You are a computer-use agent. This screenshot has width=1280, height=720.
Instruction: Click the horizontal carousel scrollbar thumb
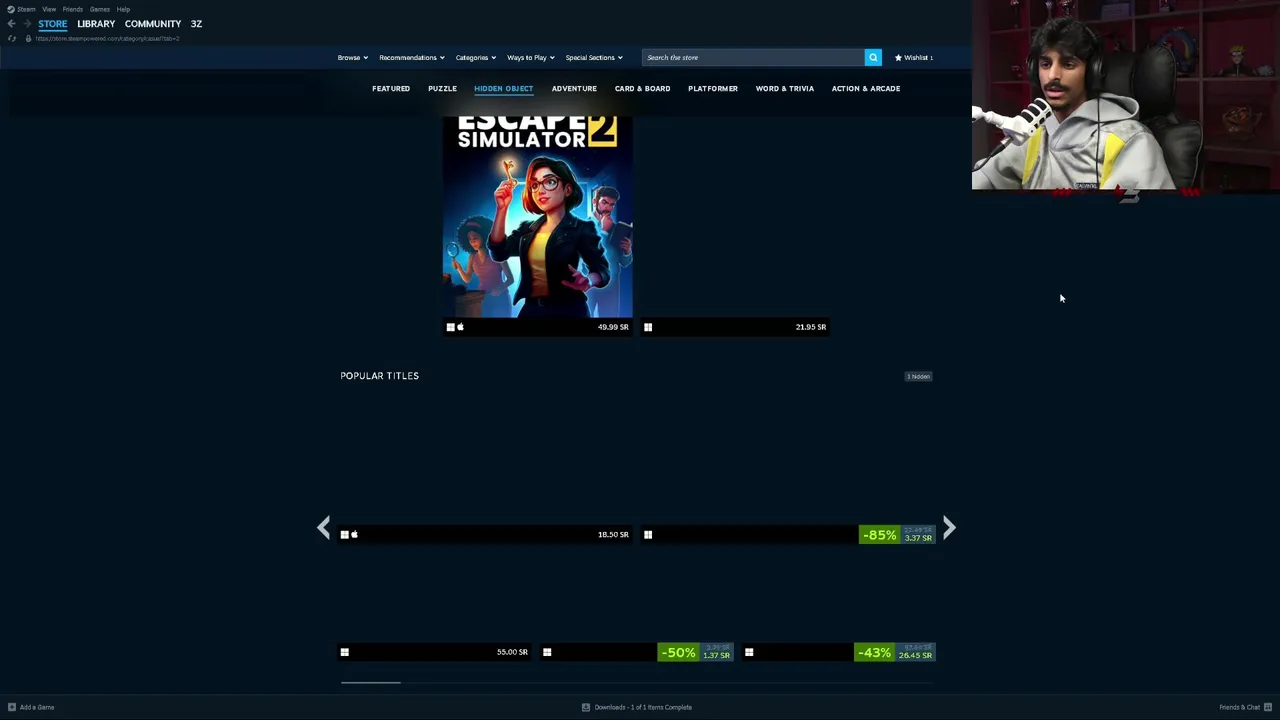point(370,683)
